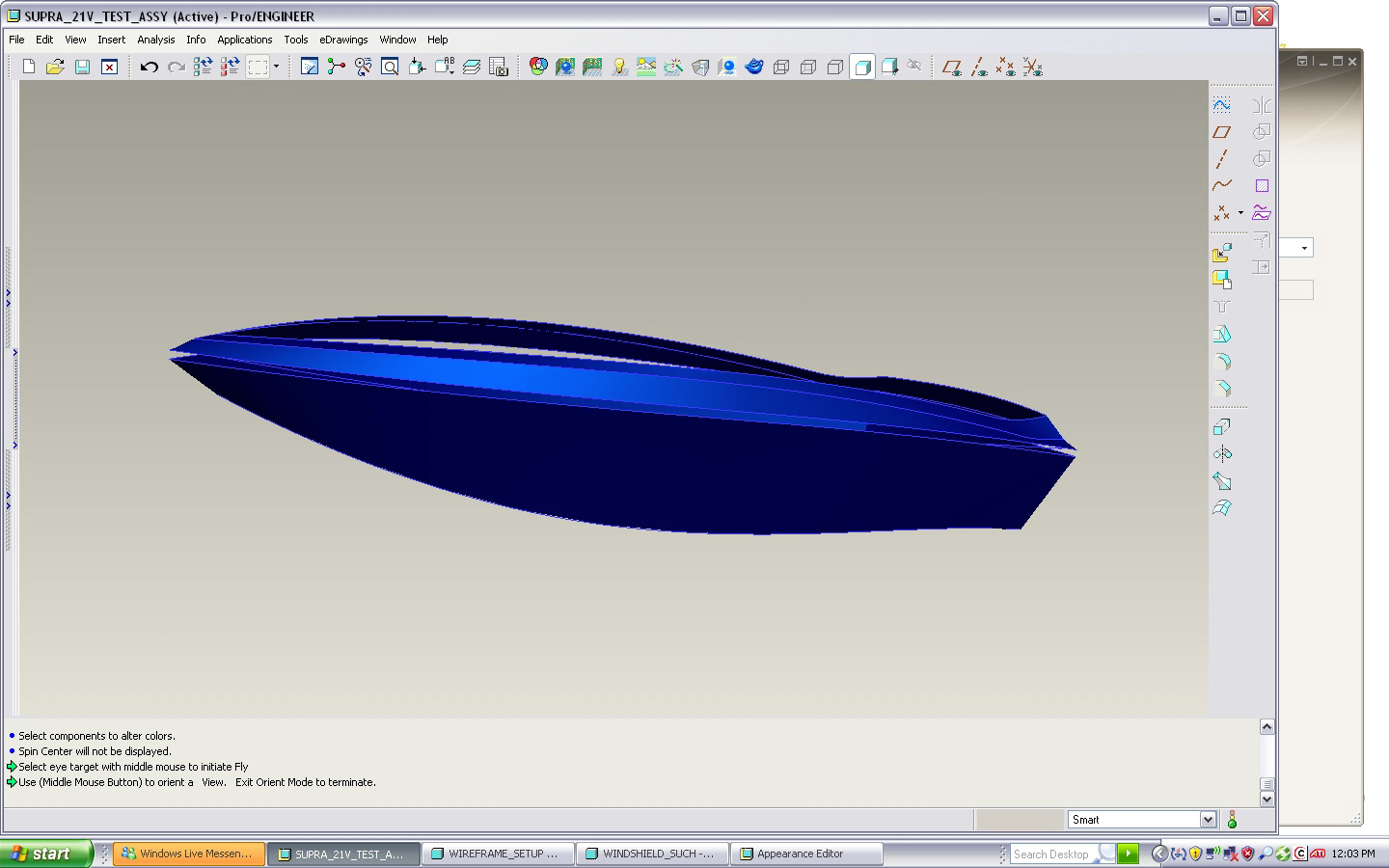Switch to Appearance Editor taskbar window

click(x=806, y=854)
